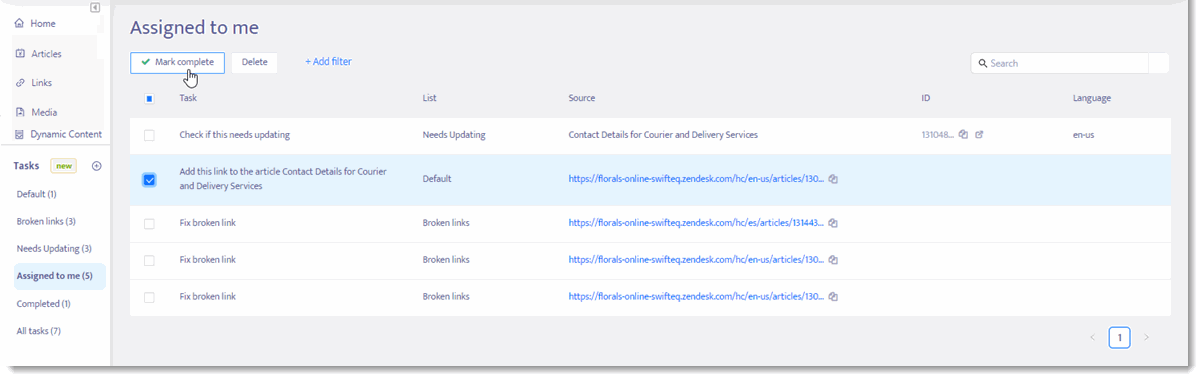The height and width of the screenshot is (374, 1199).
Task: Click the Articles icon in sidebar
Action: pyautogui.click(x=20, y=54)
